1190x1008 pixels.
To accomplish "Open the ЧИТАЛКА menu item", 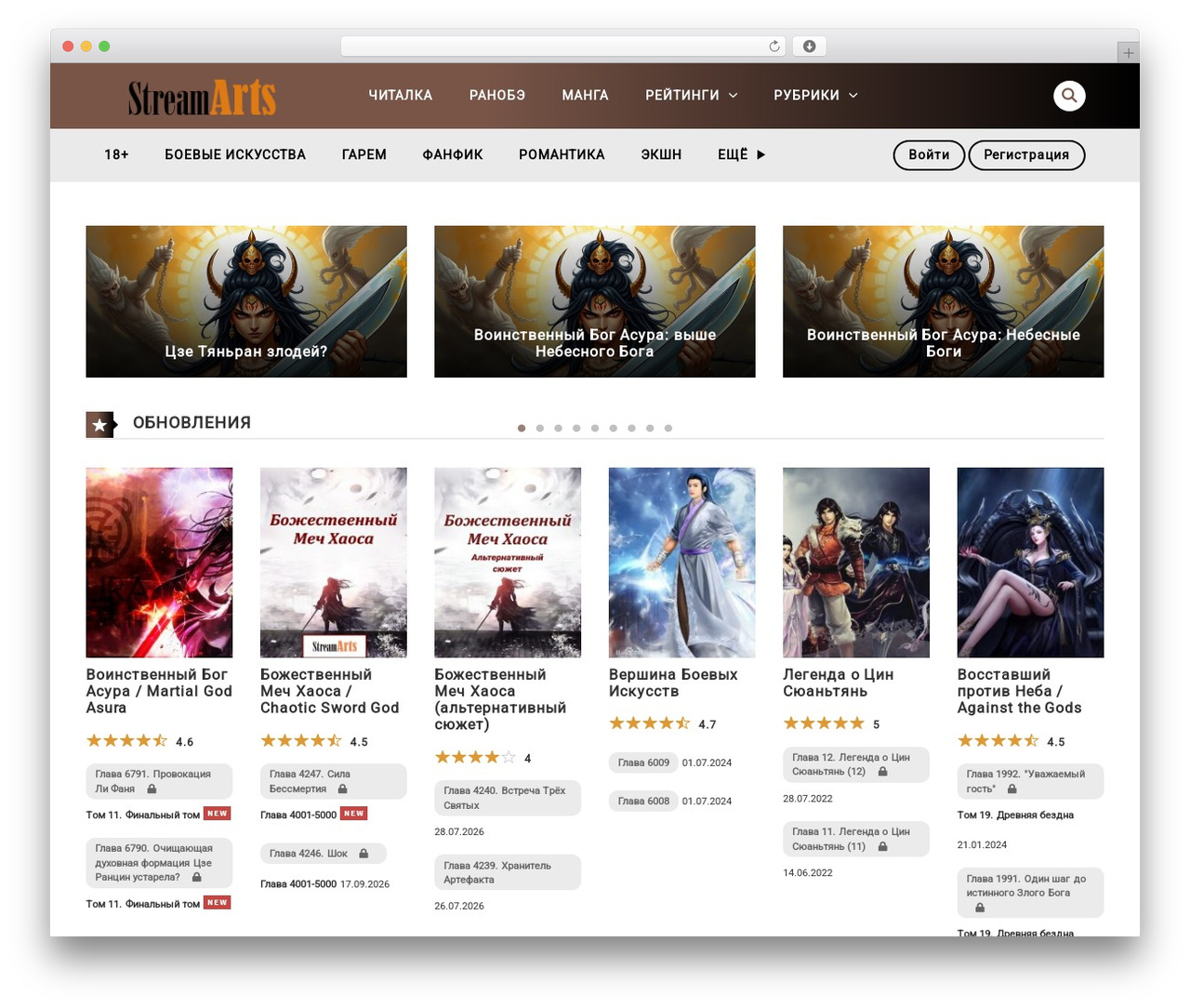I will tap(401, 95).
